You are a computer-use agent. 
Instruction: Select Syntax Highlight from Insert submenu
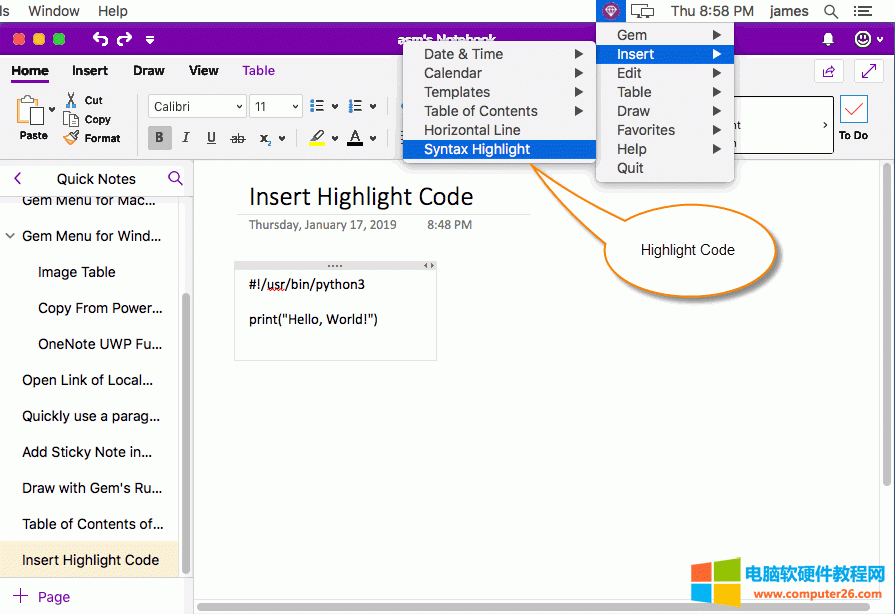click(477, 149)
